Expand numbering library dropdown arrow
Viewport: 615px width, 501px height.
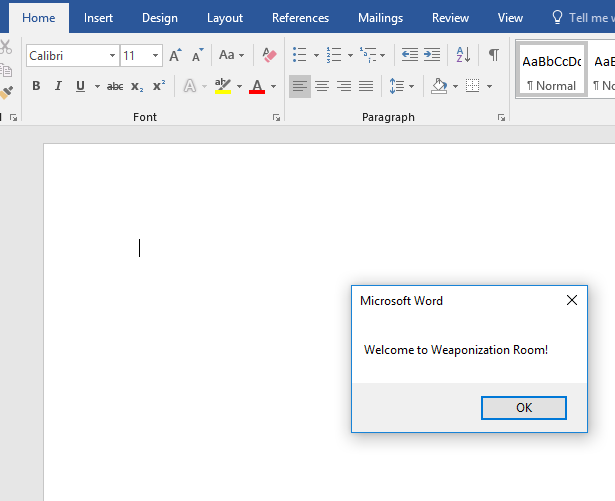pos(350,55)
